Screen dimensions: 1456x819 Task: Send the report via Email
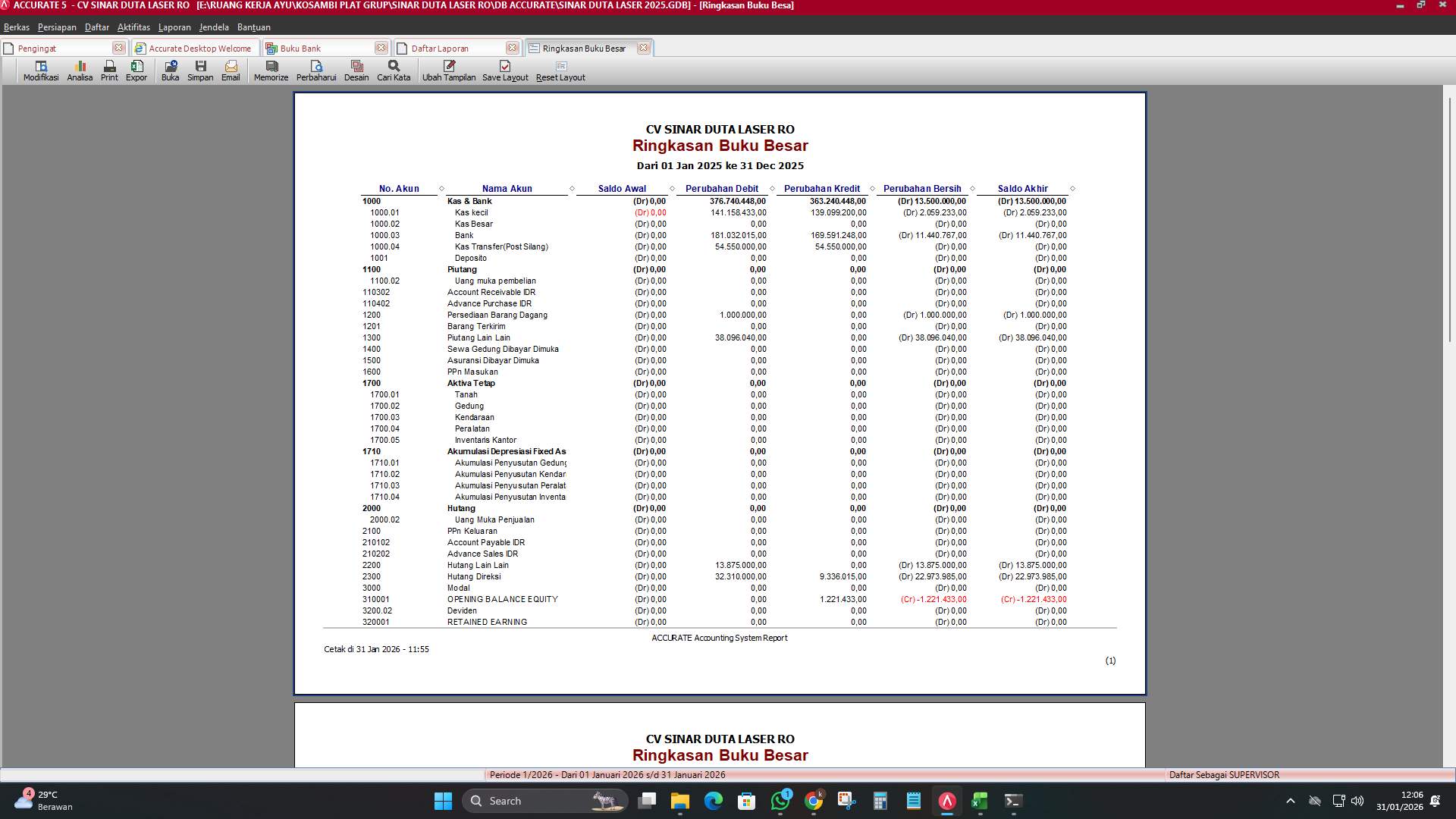[x=231, y=71]
